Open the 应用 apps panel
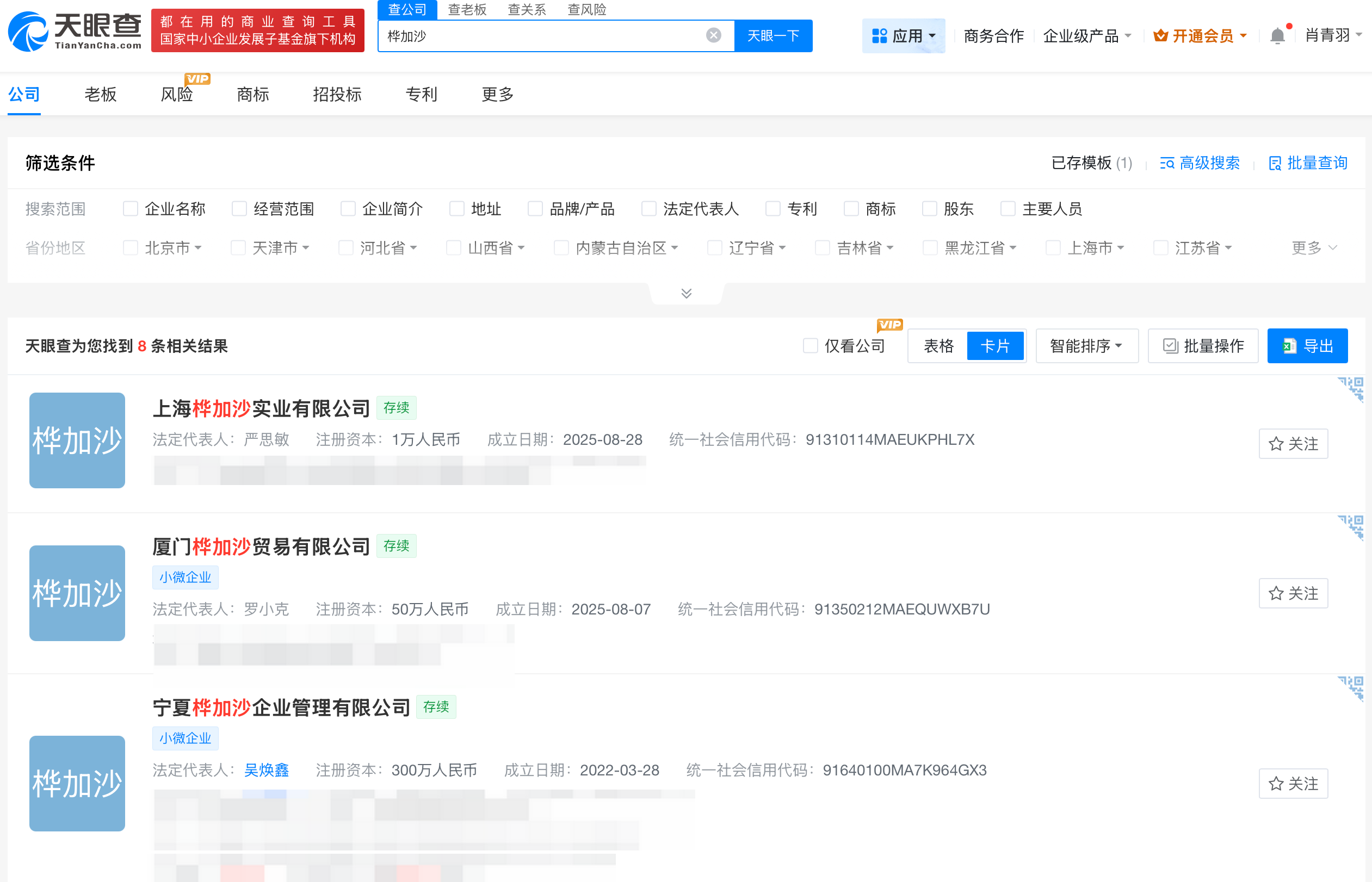This screenshot has height=882, width=1372. (904, 35)
